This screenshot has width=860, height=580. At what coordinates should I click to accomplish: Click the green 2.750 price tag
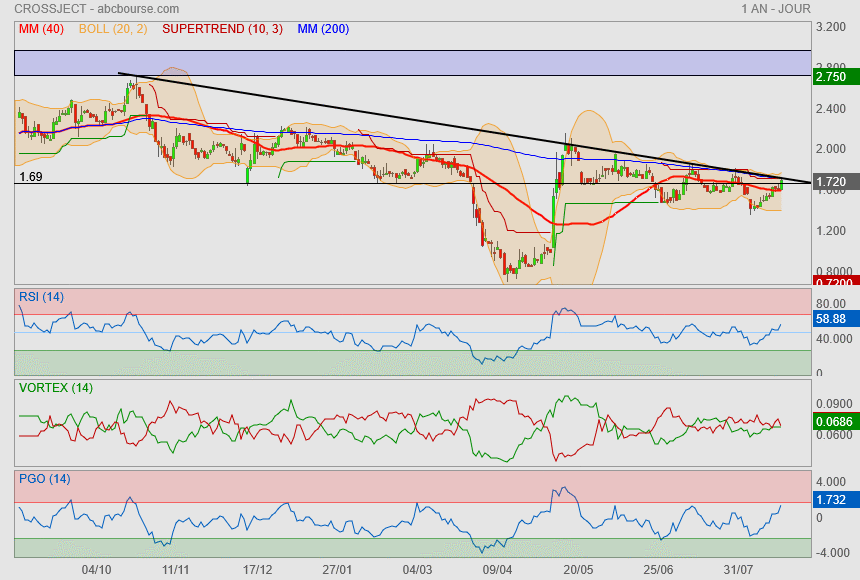tap(836, 77)
